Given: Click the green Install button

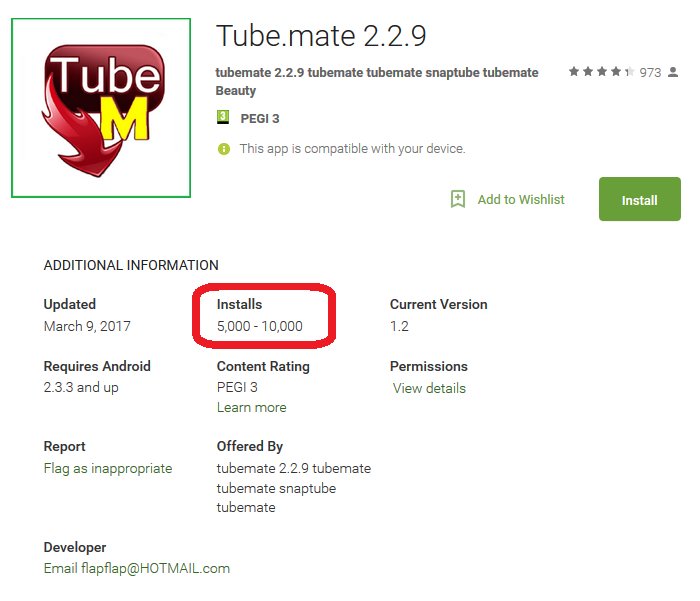Looking at the screenshot, I should tap(639, 199).
